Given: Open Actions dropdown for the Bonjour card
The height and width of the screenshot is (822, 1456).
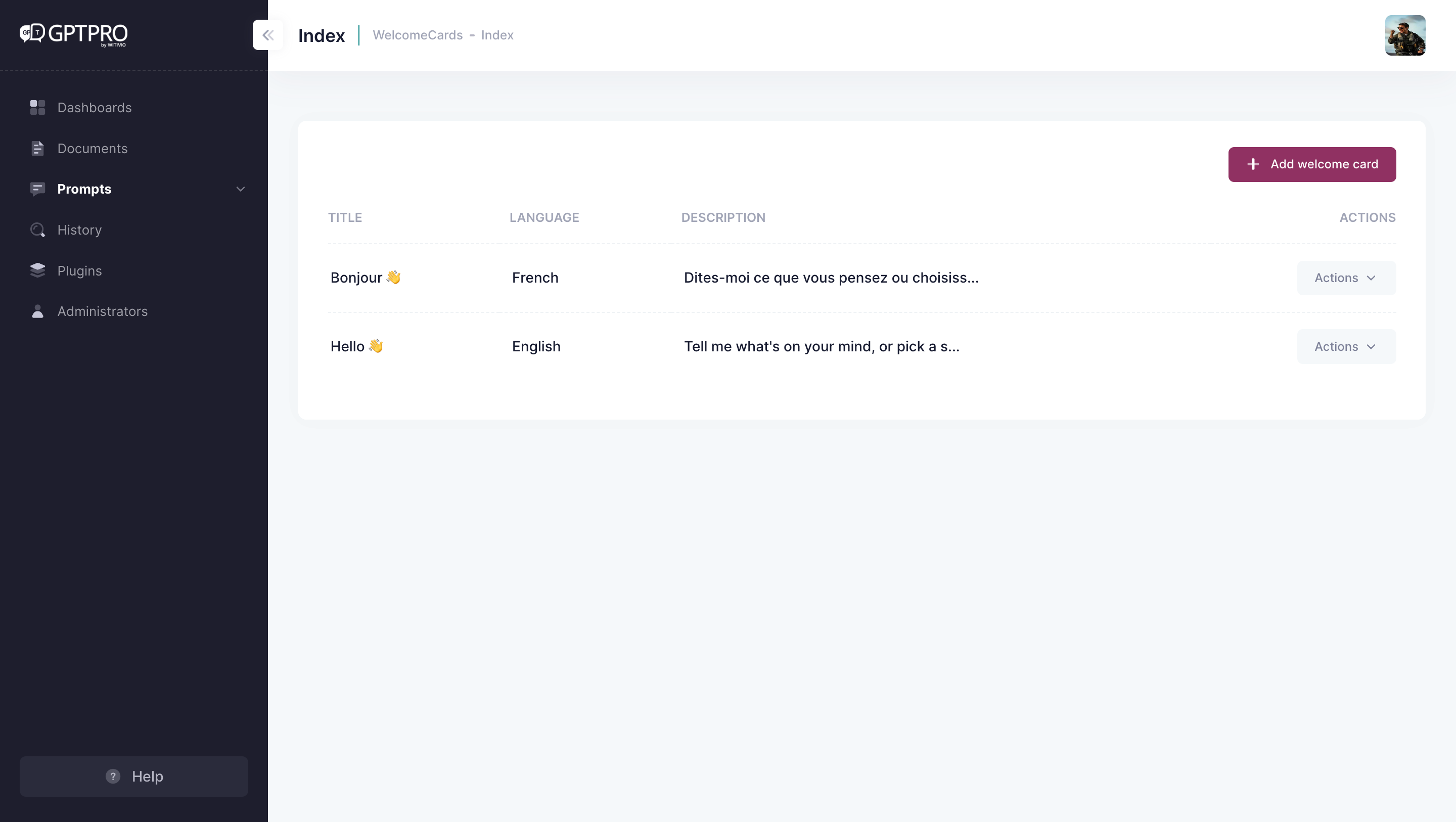Looking at the screenshot, I should click(x=1346, y=278).
